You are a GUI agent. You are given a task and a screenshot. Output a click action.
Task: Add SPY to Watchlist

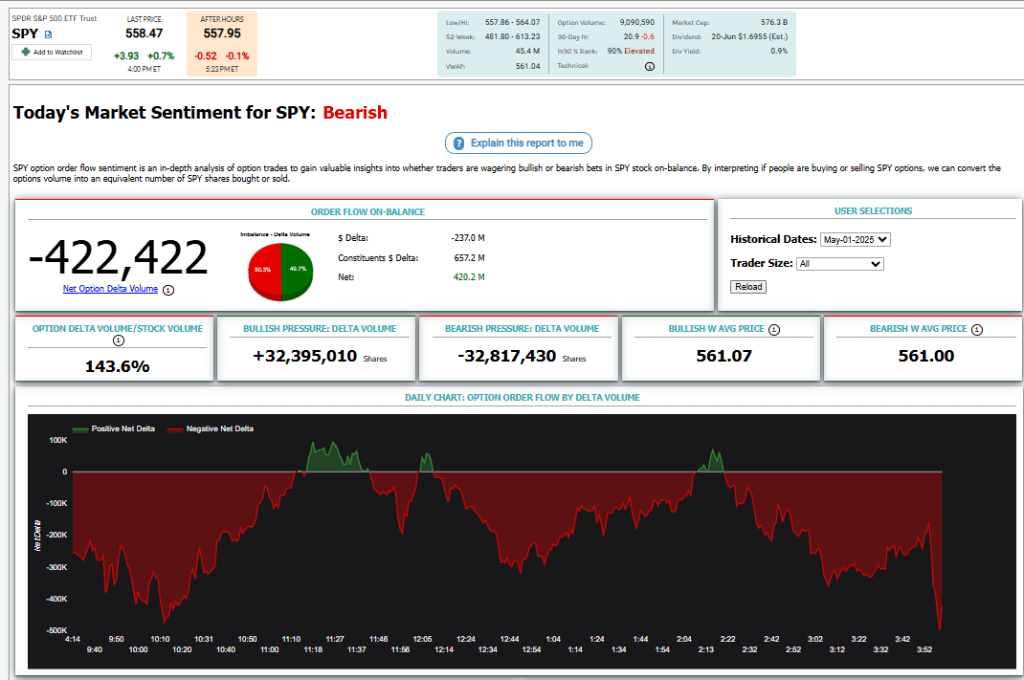[x=52, y=52]
